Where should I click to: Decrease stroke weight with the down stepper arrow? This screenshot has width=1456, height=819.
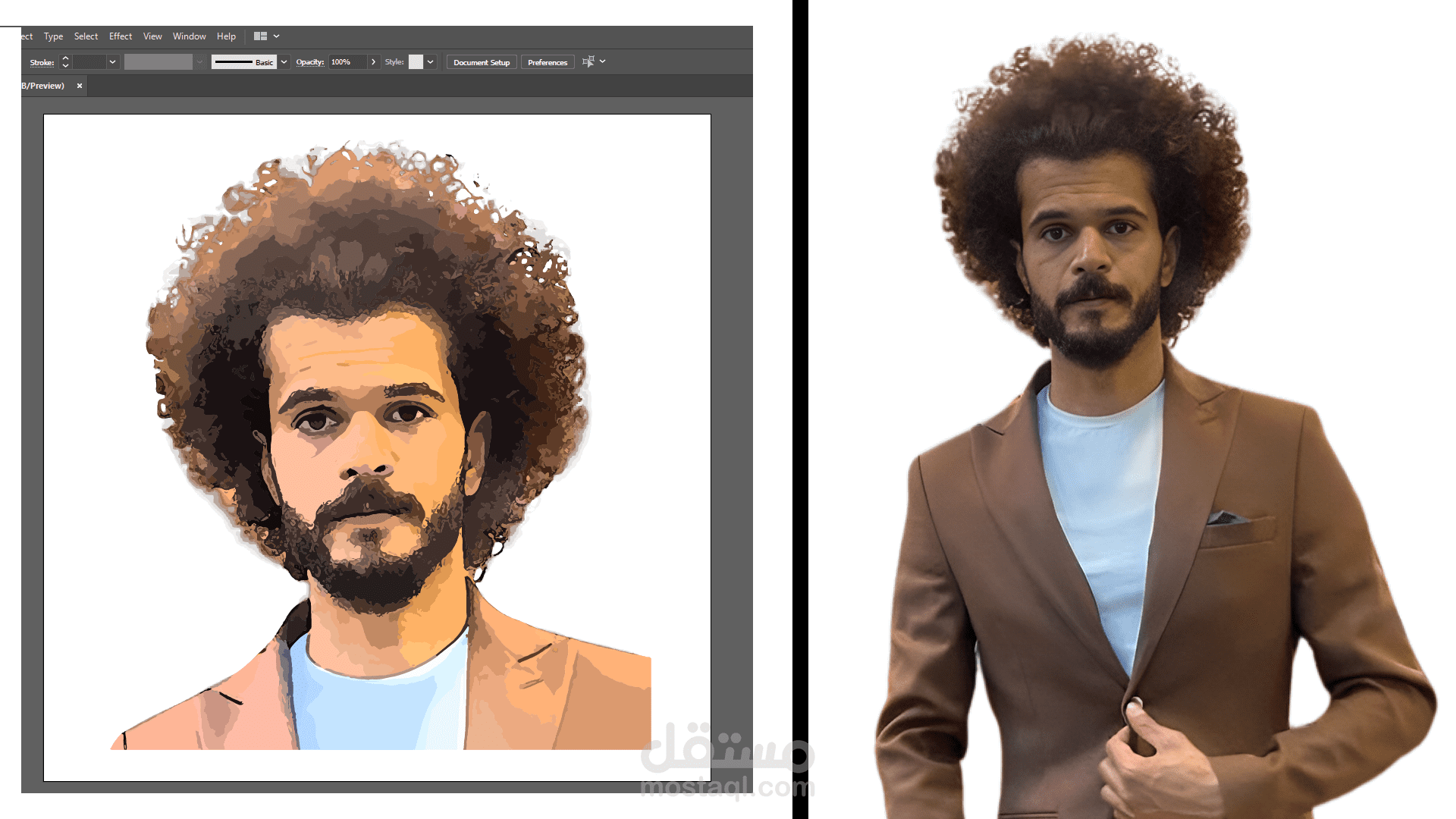coord(65,66)
